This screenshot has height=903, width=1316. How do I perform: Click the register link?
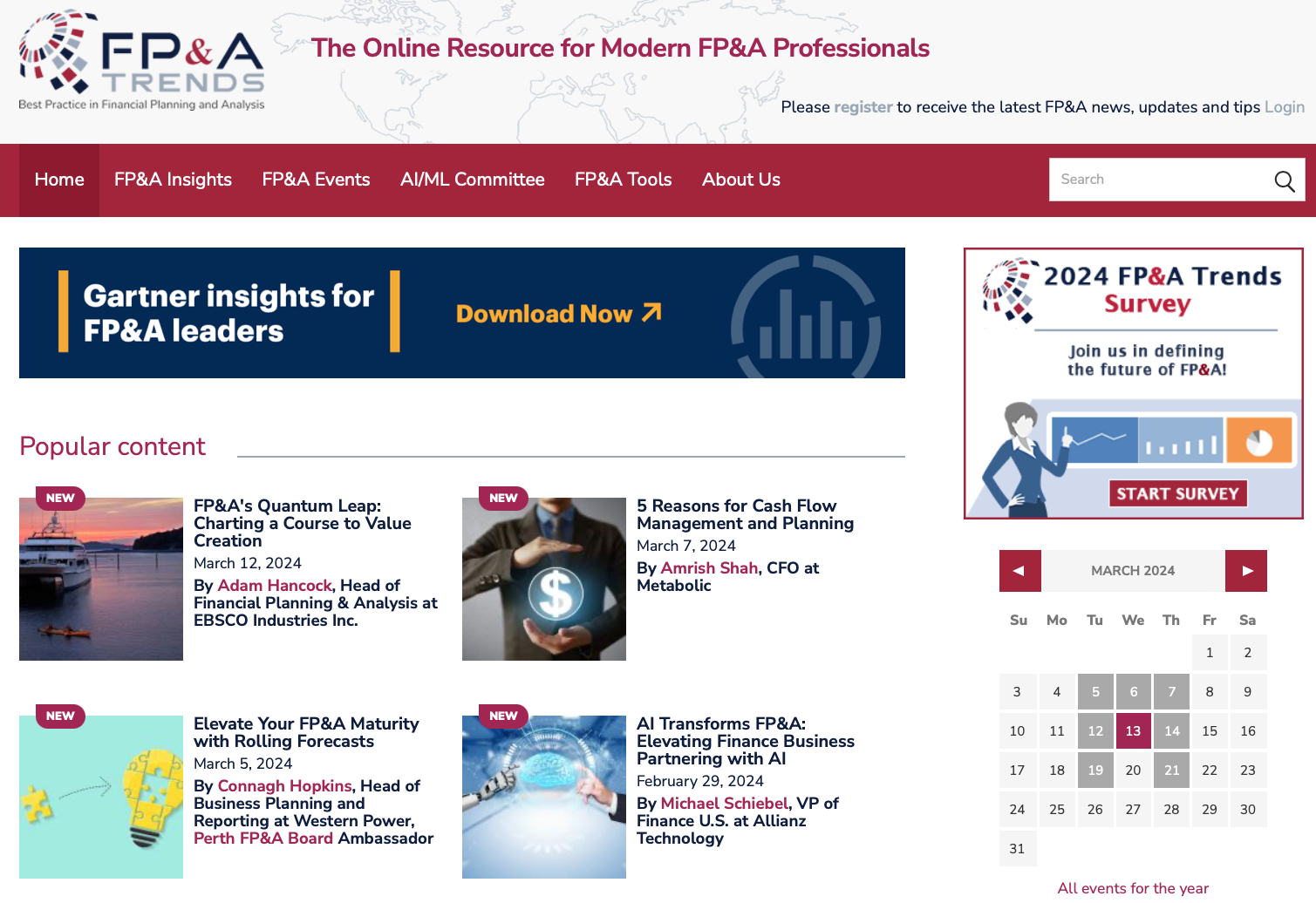tap(863, 107)
